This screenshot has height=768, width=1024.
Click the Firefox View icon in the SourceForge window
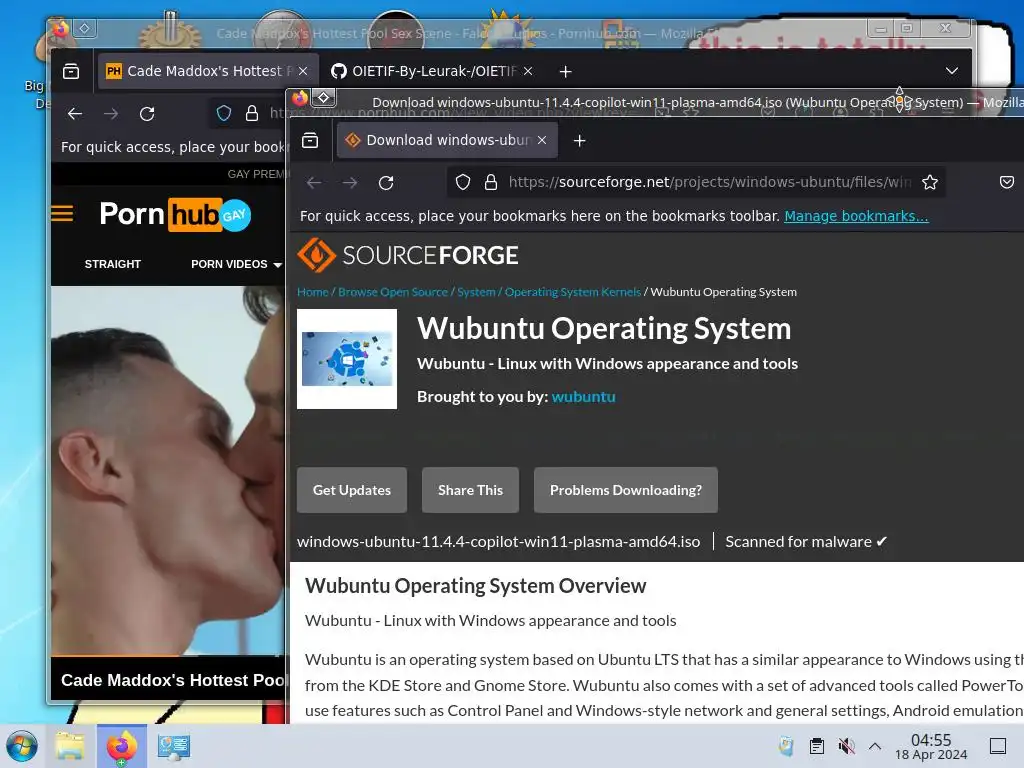coord(310,140)
